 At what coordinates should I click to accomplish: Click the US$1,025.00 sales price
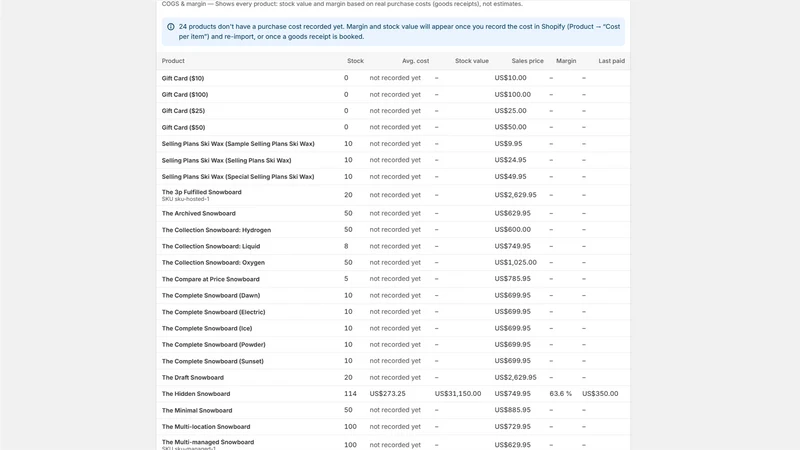tap(515, 262)
